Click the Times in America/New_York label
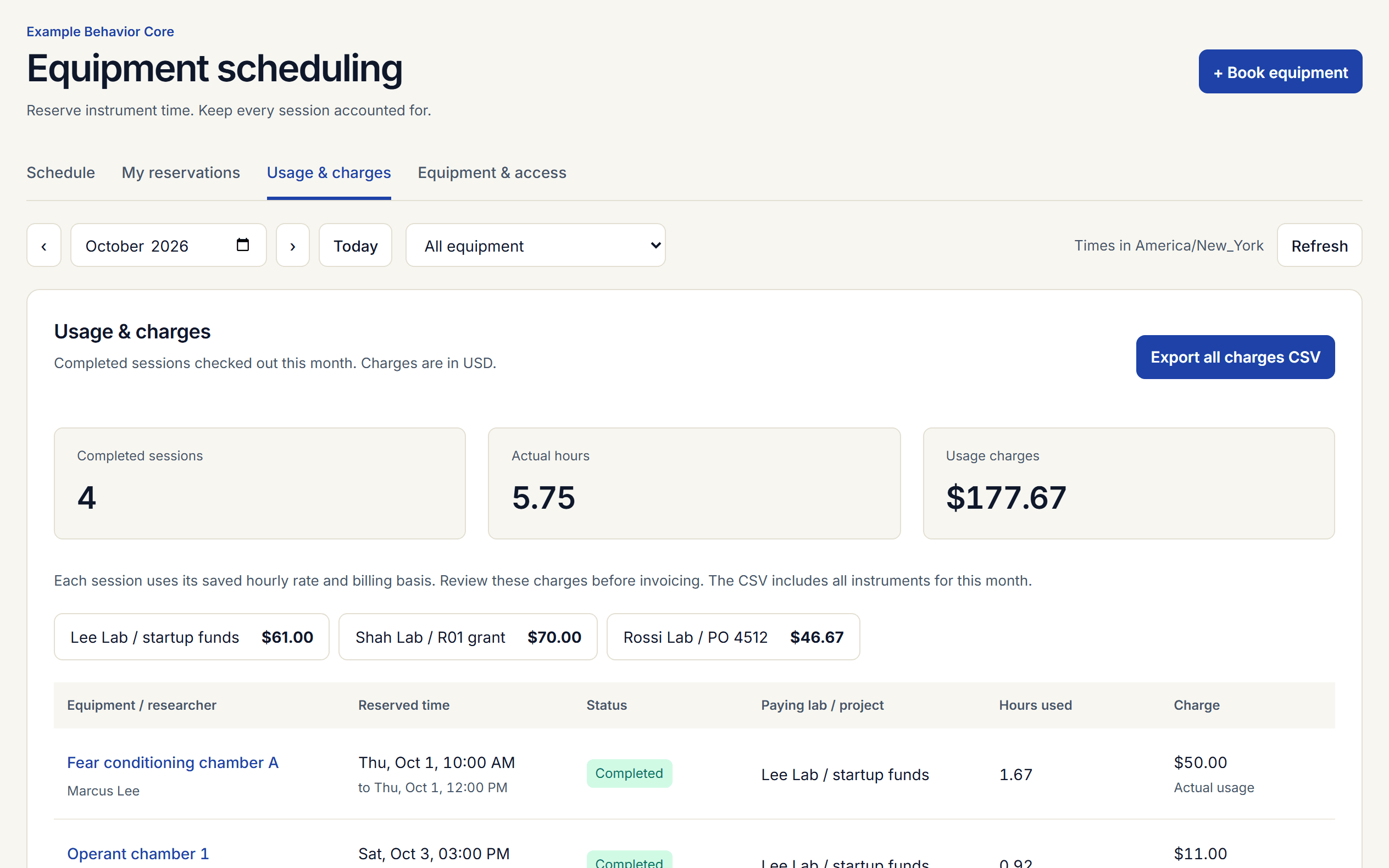The image size is (1389, 868). tap(1169, 245)
